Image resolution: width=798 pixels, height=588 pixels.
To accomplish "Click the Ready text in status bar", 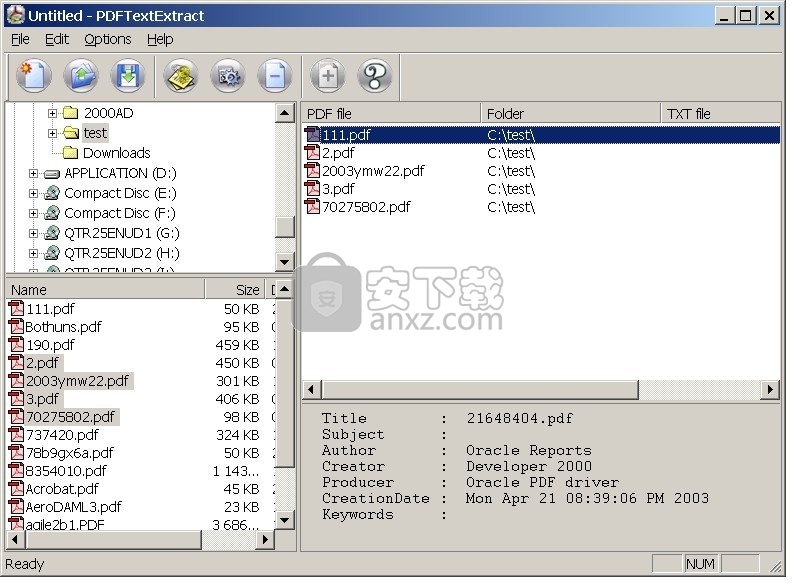I will 25,564.
